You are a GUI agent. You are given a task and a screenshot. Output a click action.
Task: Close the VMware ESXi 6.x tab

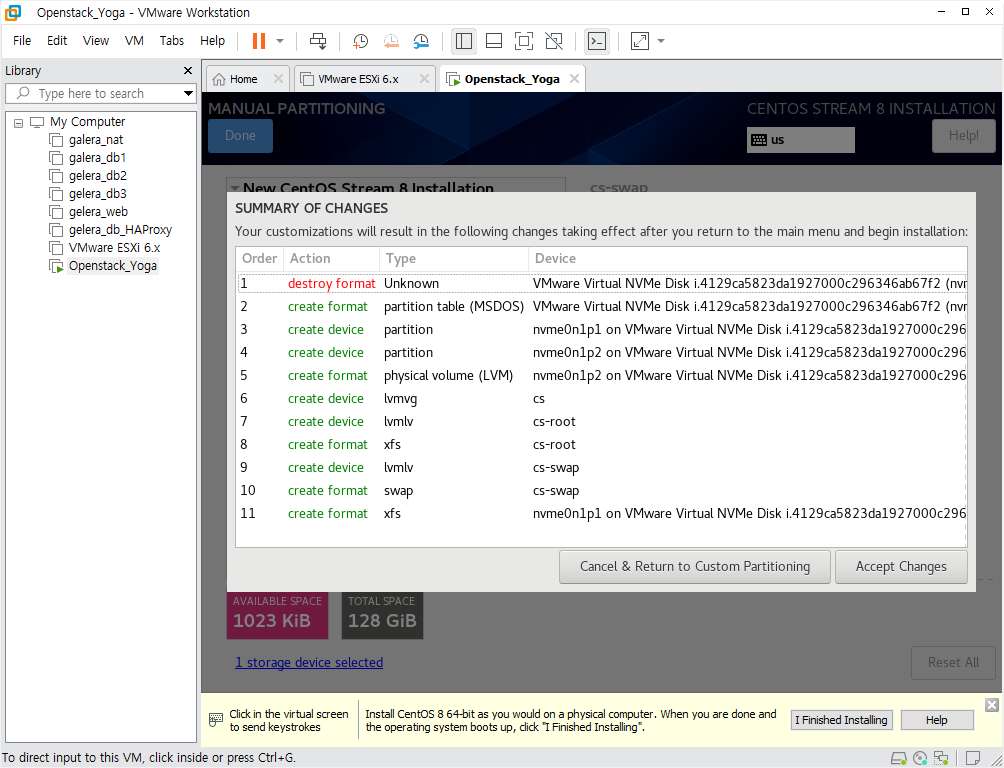(x=424, y=78)
